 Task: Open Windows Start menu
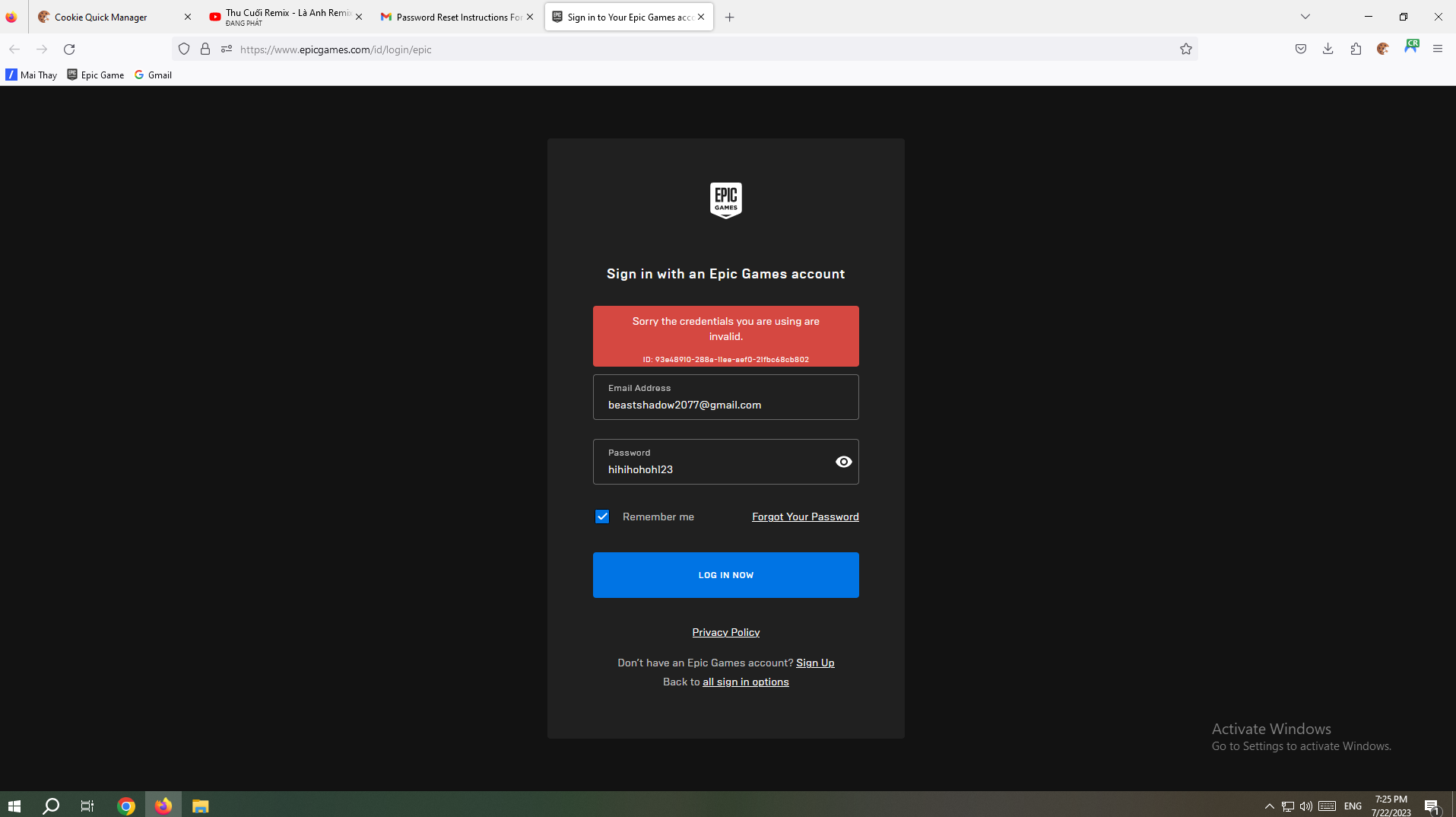[14, 806]
